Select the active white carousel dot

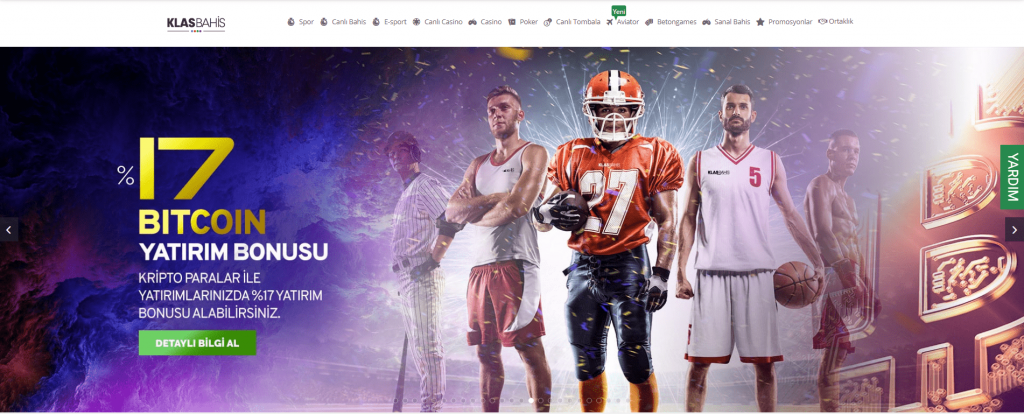pyautogui.click(x=530, y=400)
